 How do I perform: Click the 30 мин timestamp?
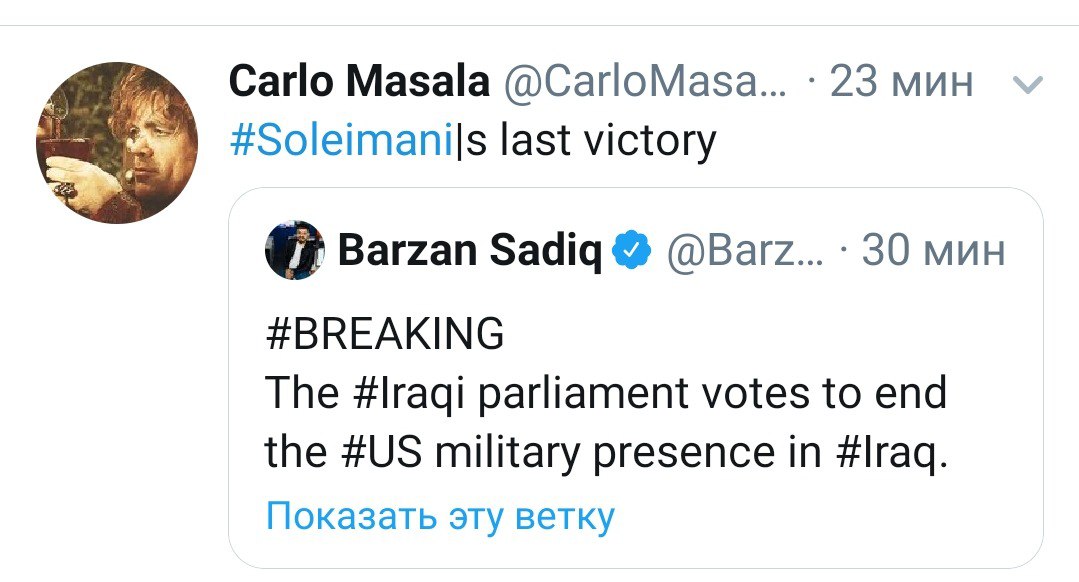point(933,251)
